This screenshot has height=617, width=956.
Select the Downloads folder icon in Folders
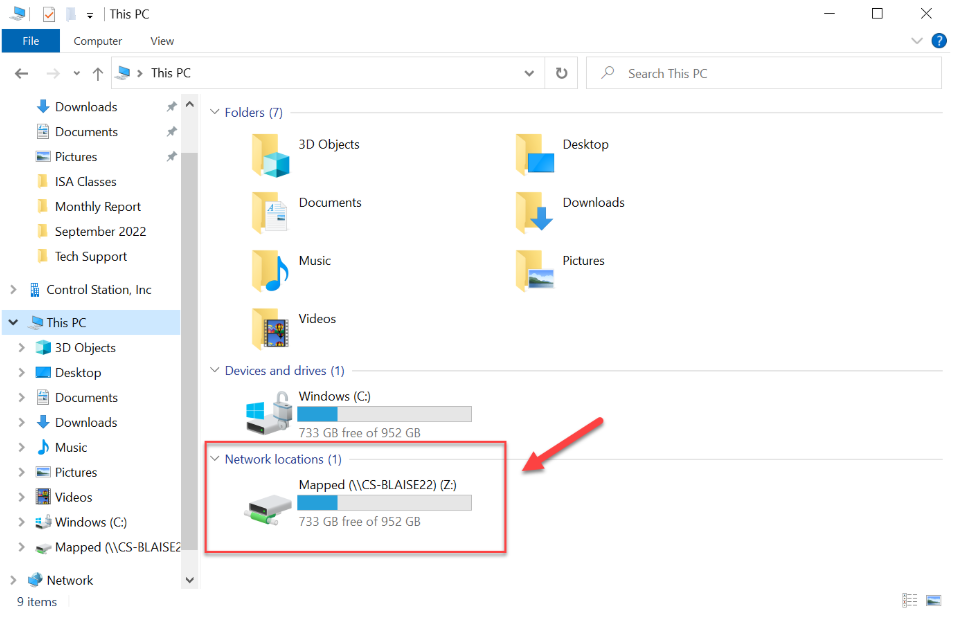point(534,213)
